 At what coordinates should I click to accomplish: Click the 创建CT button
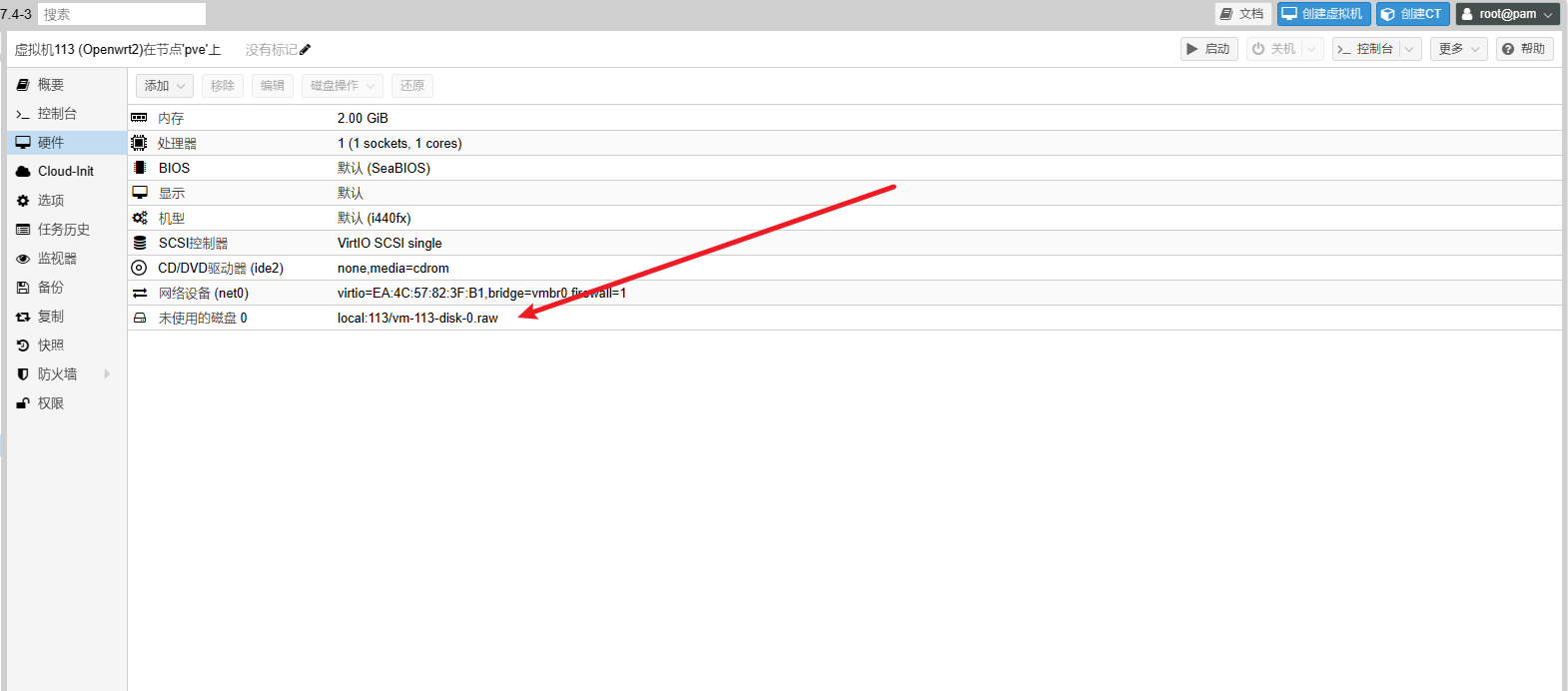pos(1412,14)
